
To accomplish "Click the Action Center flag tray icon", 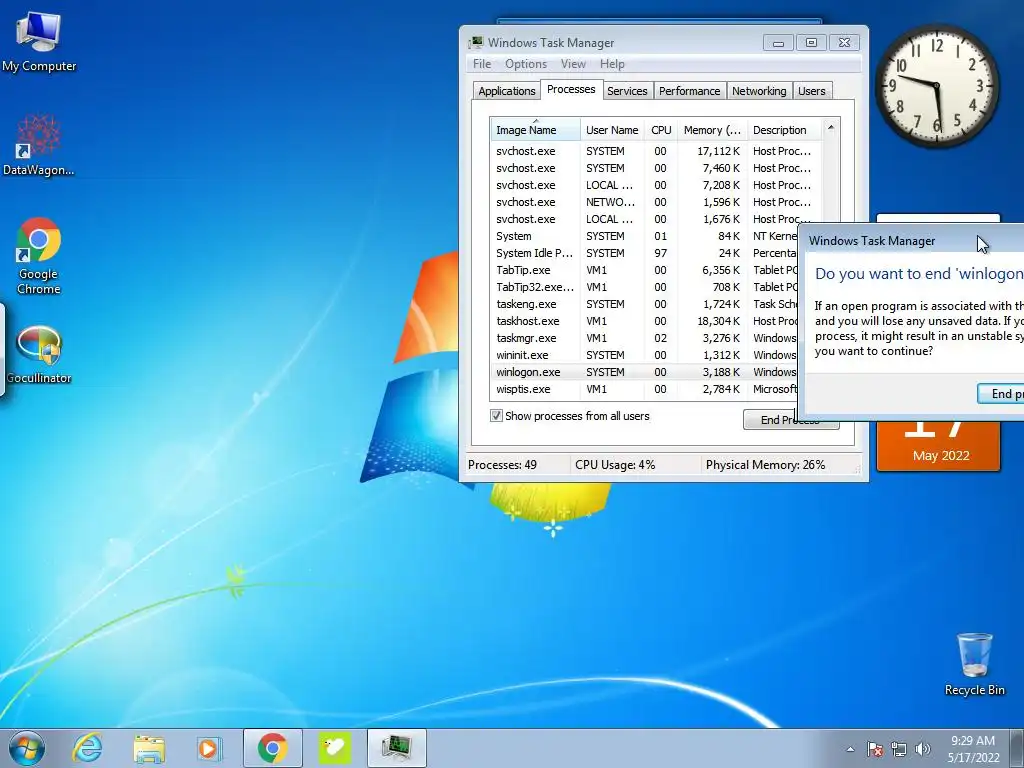I will (874, 749).
